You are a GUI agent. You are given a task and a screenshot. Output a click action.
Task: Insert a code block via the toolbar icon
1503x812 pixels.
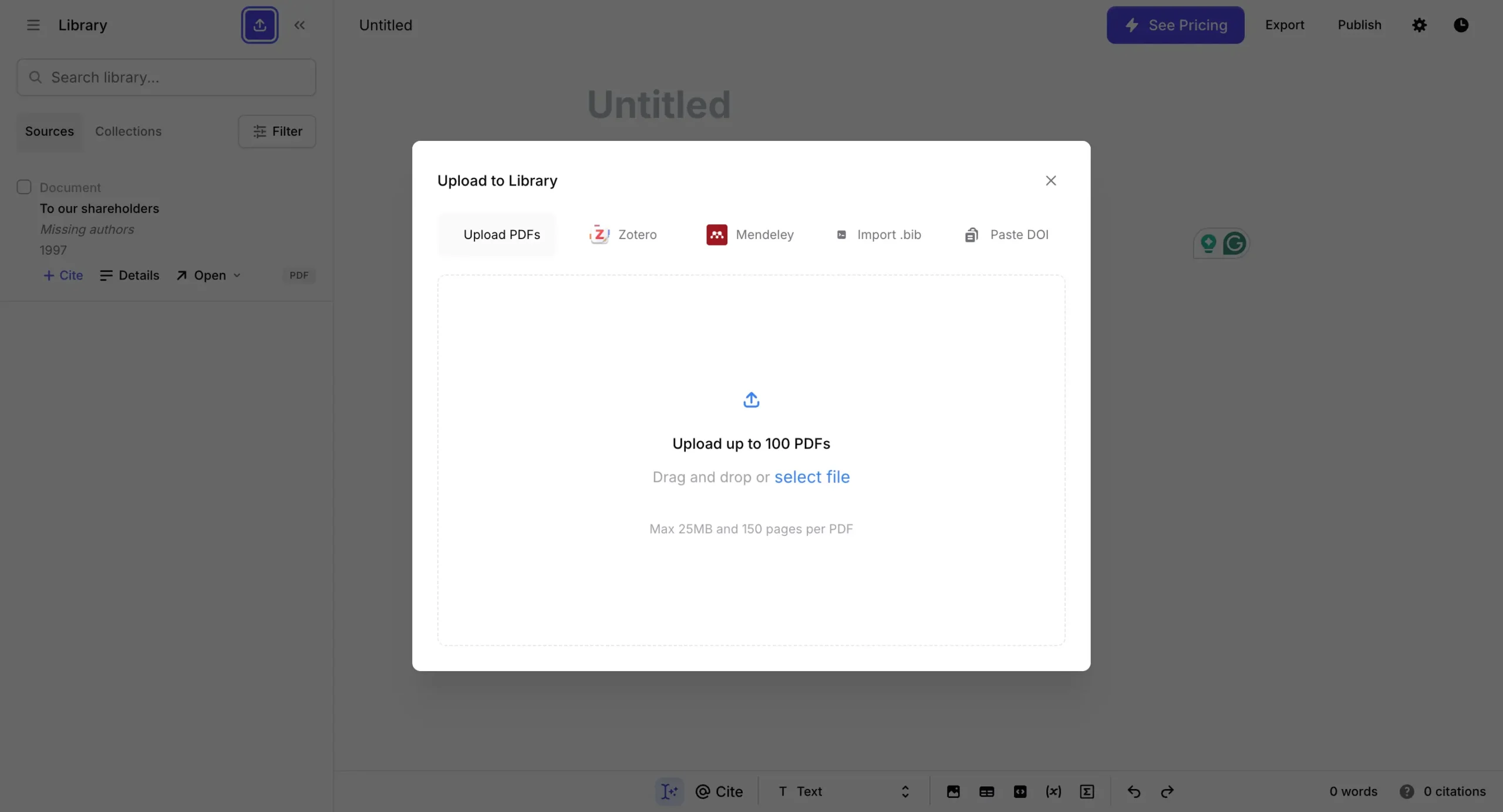pos(1020,791)
